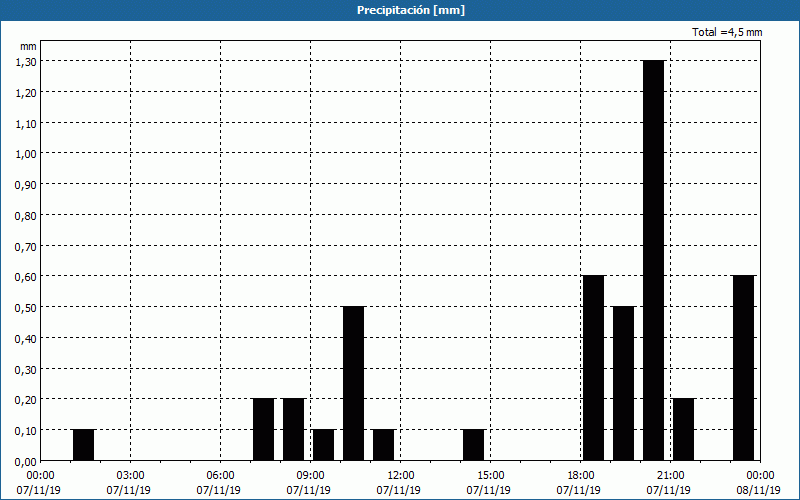Viewport: 800px width, 500px height.
Task: Click the "Precipitación [mm]" chart title
Action: click(x=411, y=10)
